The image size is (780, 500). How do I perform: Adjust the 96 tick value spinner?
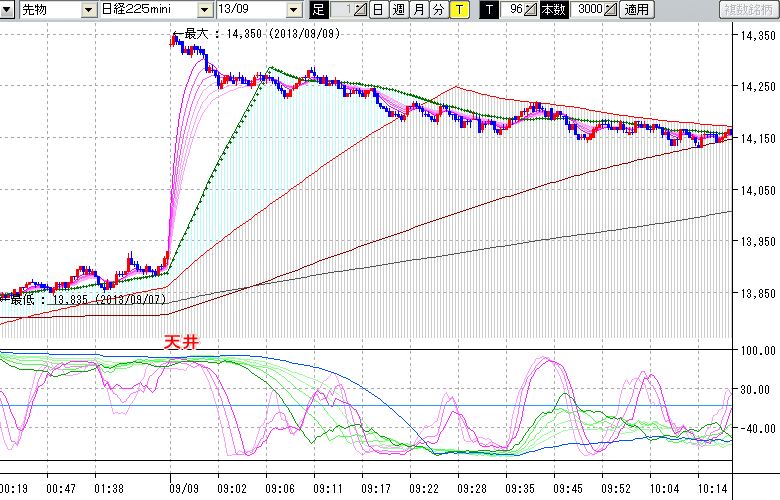coord(531,10)
